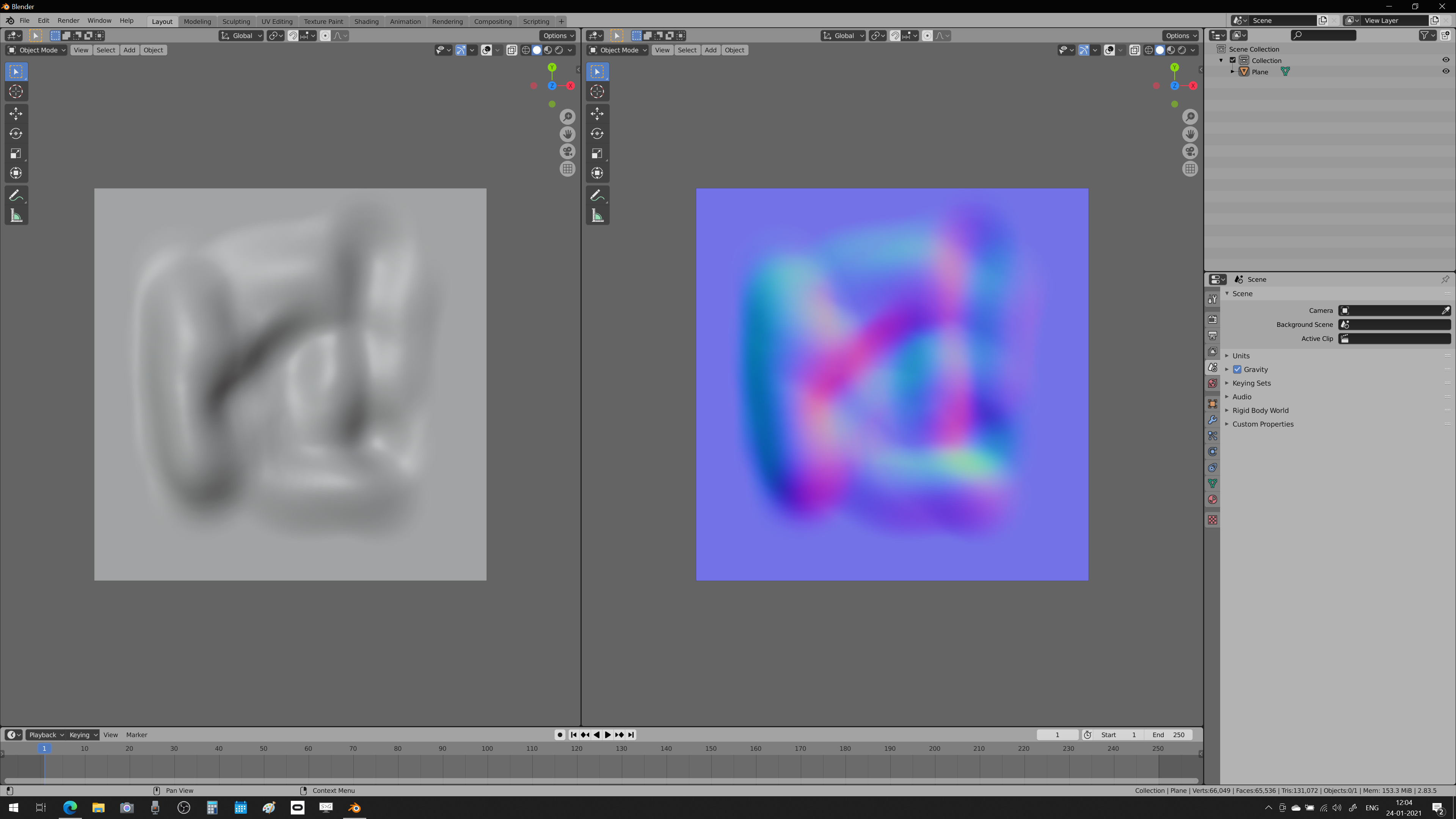Select the Scale tool
The width and height of the screenshot is (1456, 819).
16,152
